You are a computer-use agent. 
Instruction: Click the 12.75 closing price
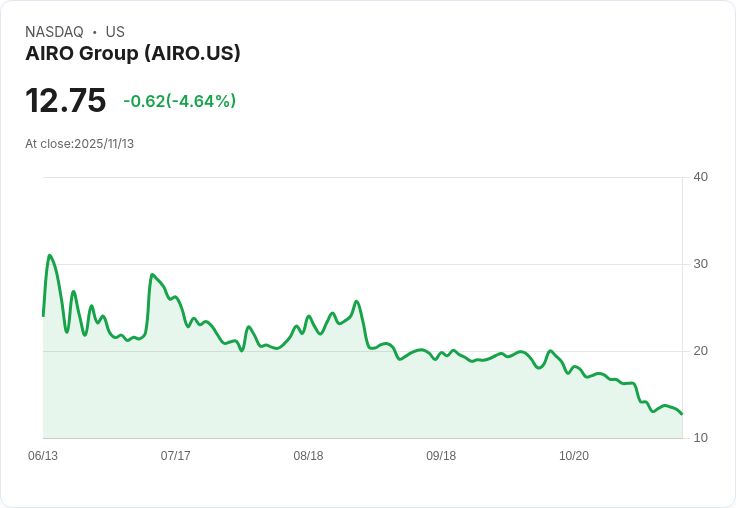point(65,101)
